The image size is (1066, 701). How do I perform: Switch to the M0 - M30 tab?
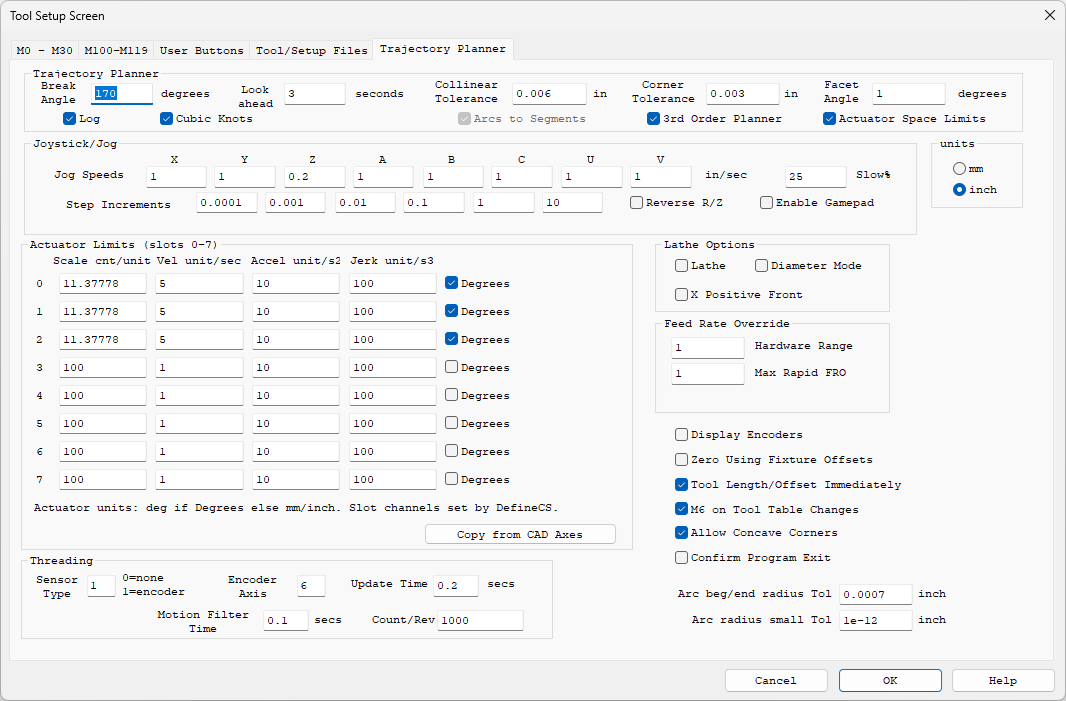[44, 50]
